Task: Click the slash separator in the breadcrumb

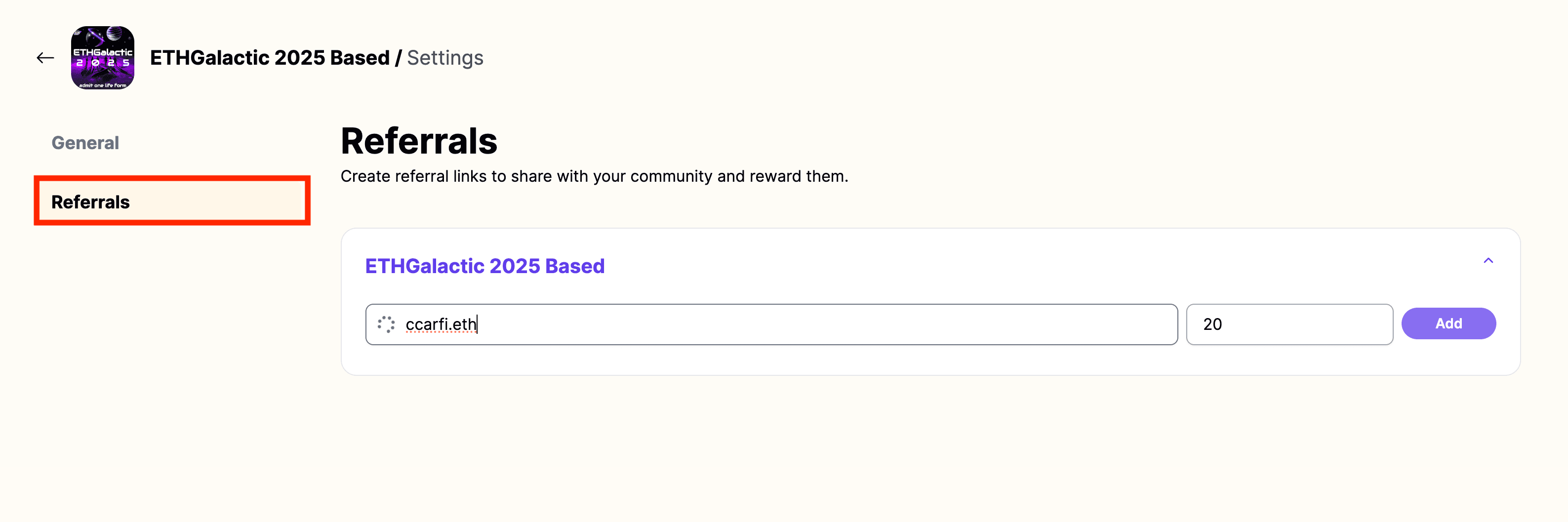Action: pos(398,58)
